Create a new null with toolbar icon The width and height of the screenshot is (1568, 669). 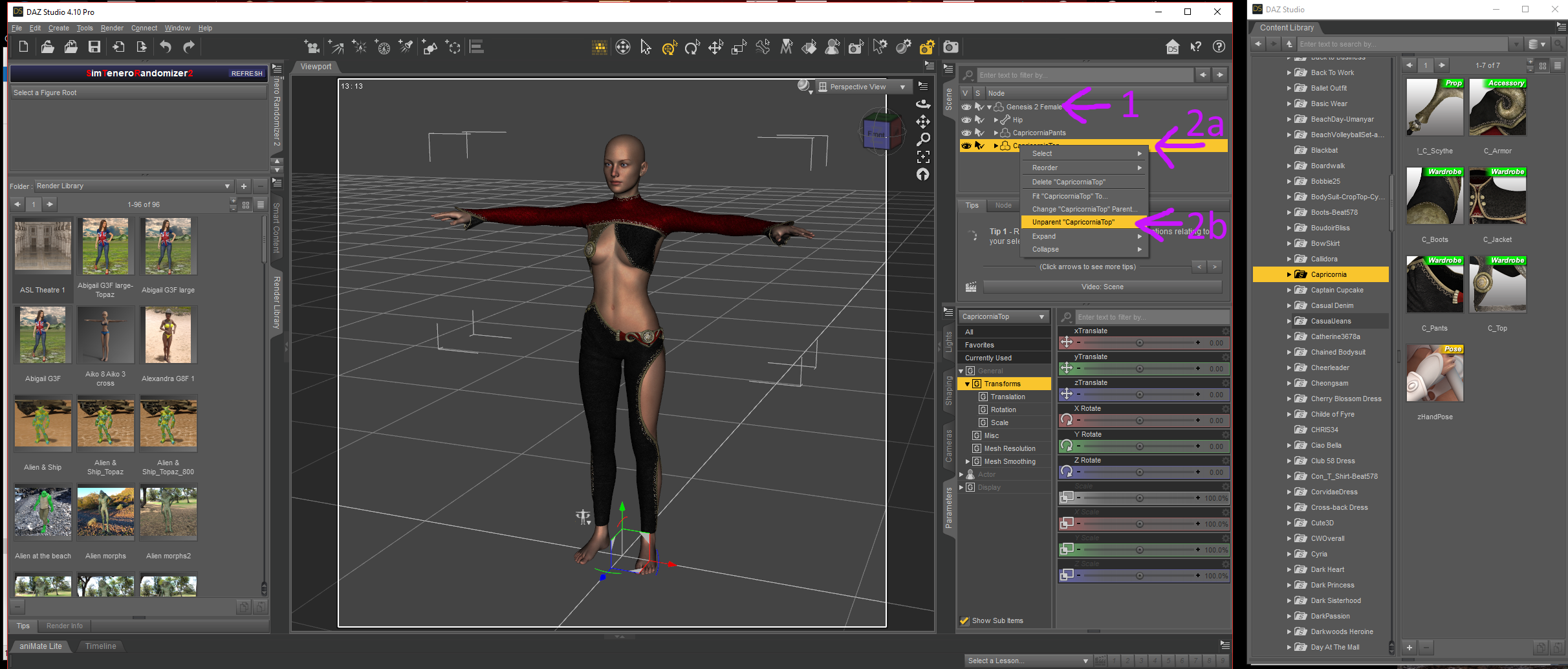[453, 47]
